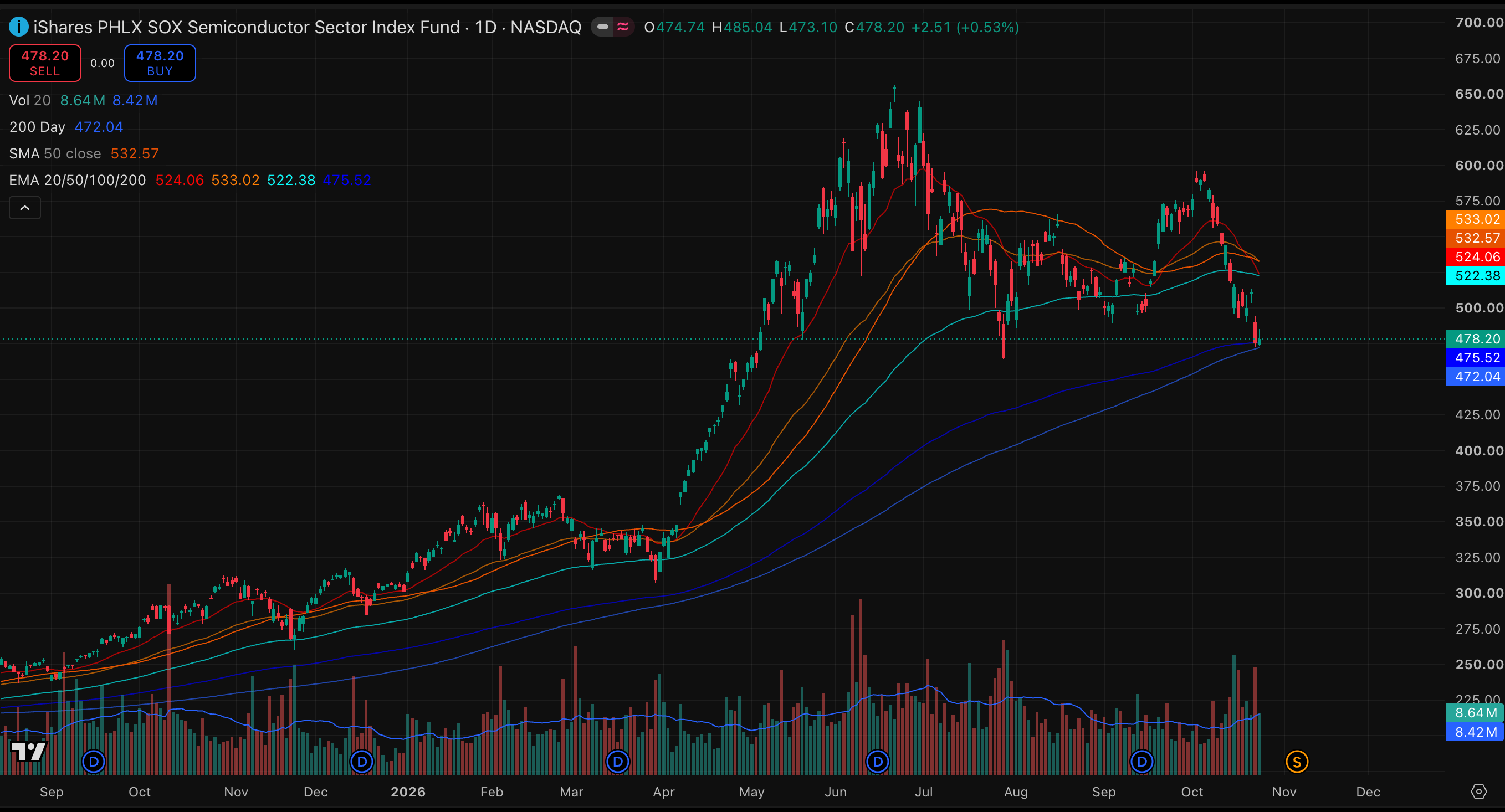1505x812 pixels.
Task: Click the 533.02 orange EMA price label
Action: [1475, 220]
